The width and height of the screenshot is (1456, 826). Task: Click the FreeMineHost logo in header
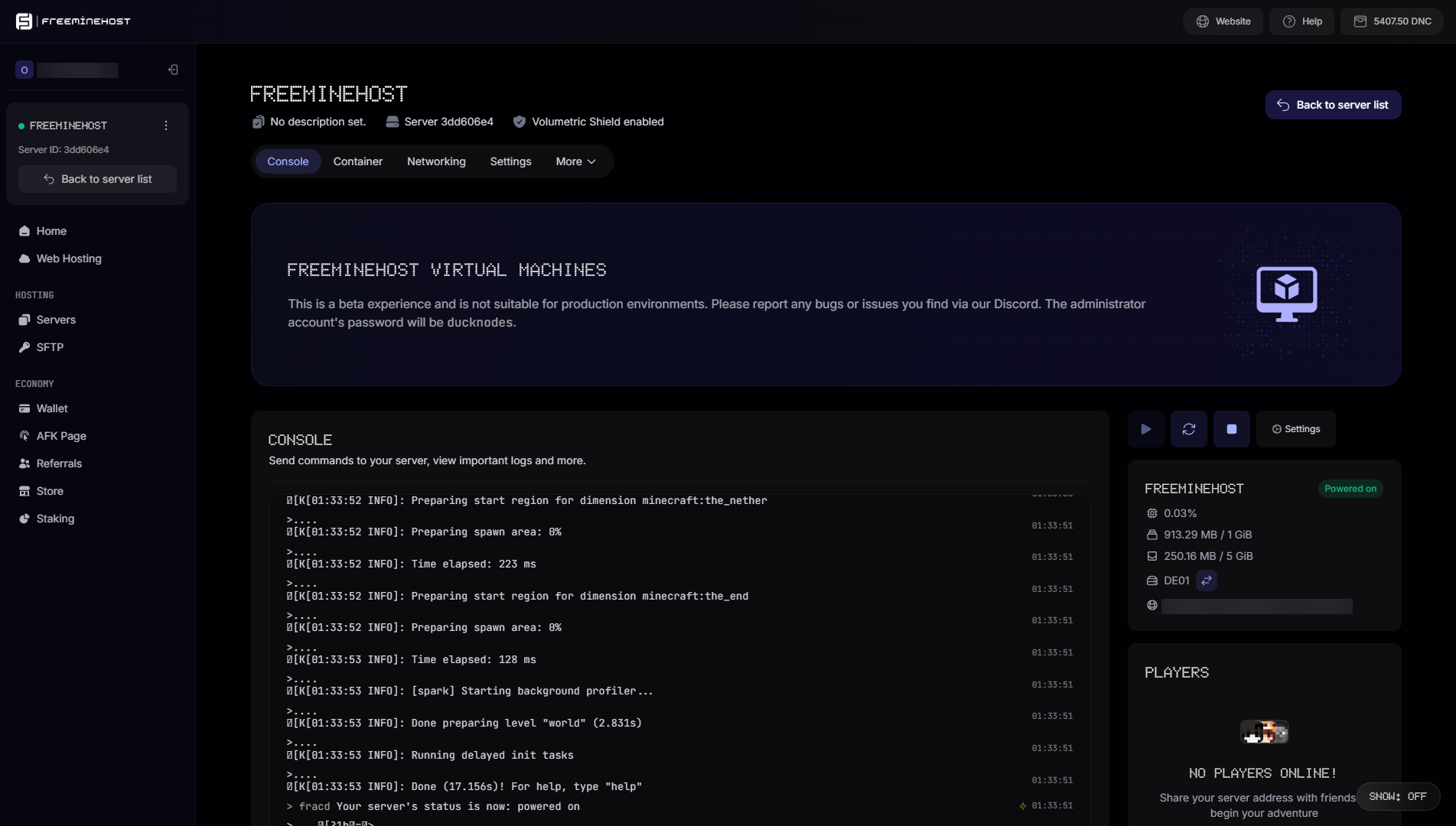[73, 21]
